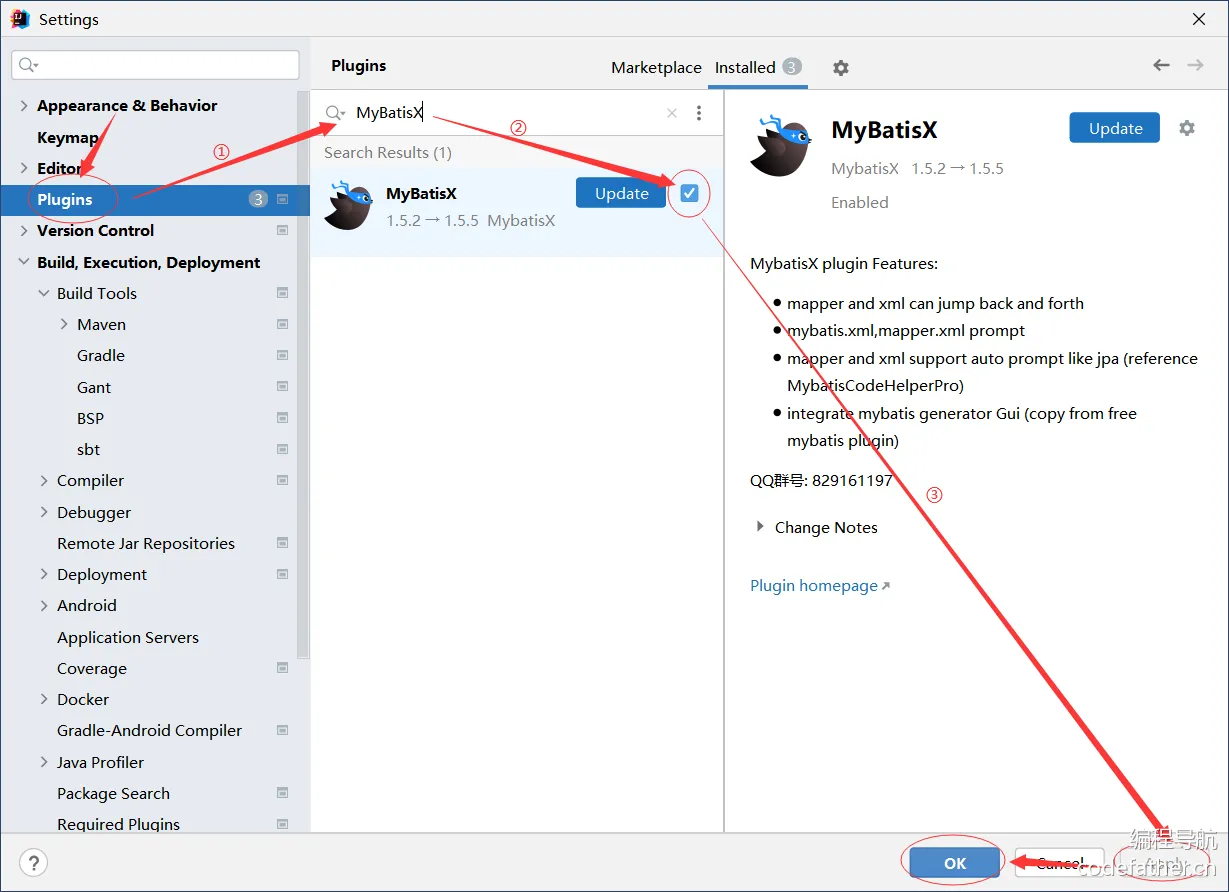Screen dimensions: 1229x892
Task: Confirm settings with OK button
Action: (954, 863)
